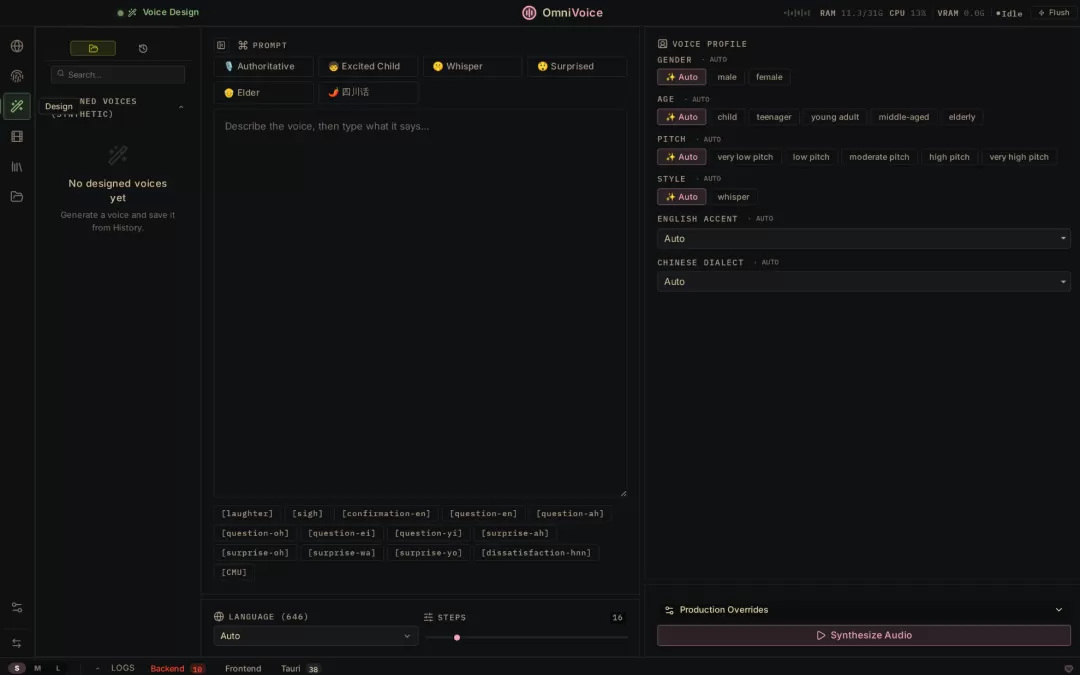Click the Synthesize Audio button
Screen dimensions: 1080x675
863,635
